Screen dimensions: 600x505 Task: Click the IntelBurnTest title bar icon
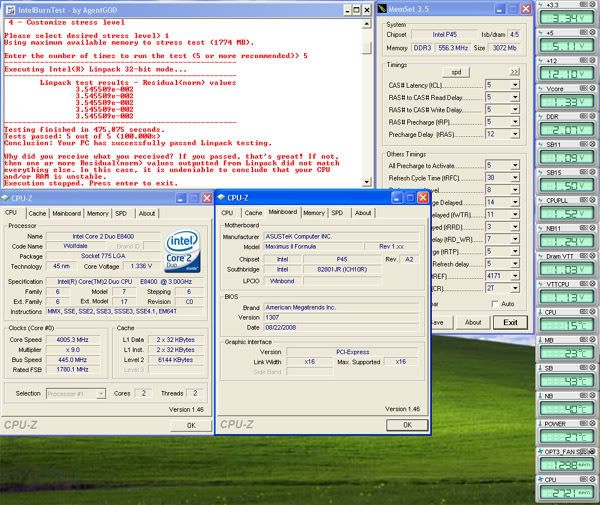10,10
